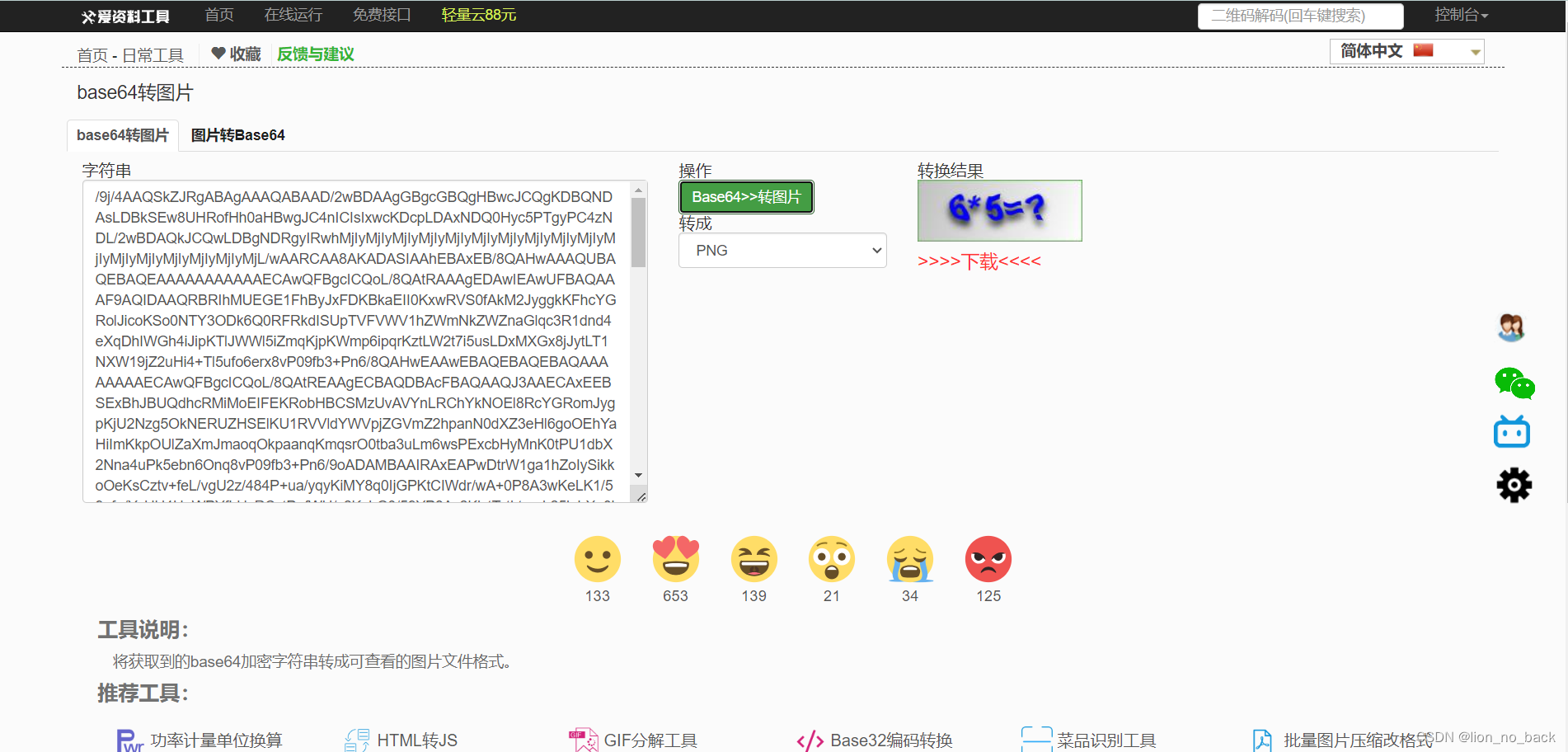Expand the 控制台 dropdown menu
The image size is (1568, 752).
tap(1461, 15)
